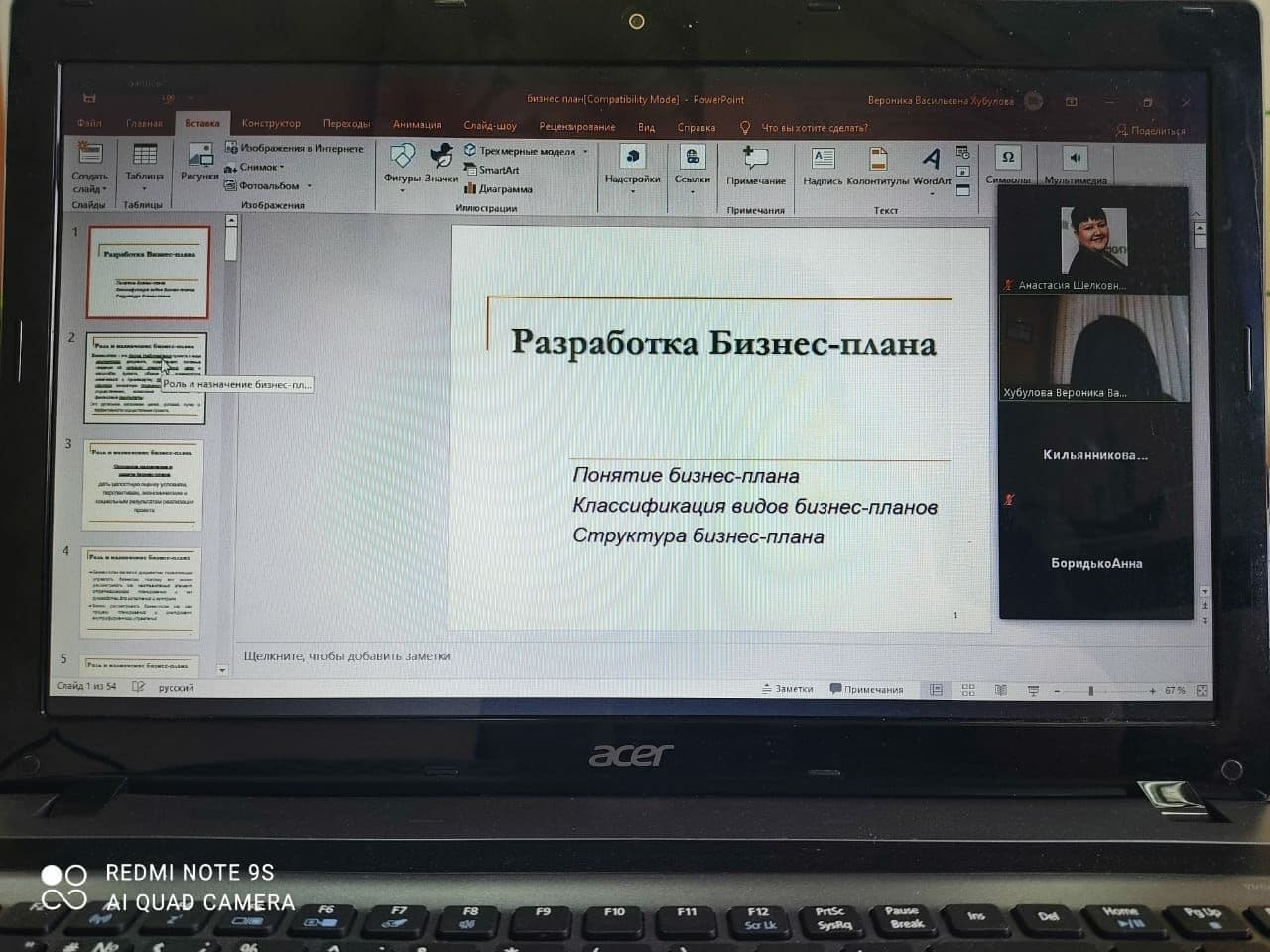Expand the WordArt dropdown arrow
The height and width of the screenshot is (952, 1270).
pyautogui.click(x=932, y=192)
